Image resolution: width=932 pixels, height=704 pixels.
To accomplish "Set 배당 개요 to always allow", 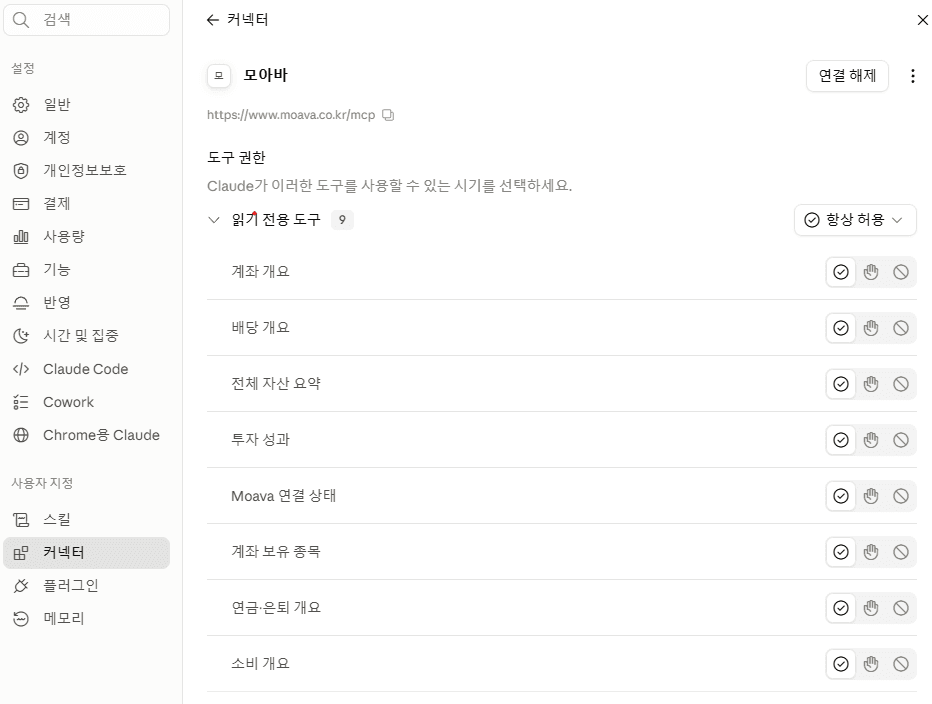I will point(840,328).
